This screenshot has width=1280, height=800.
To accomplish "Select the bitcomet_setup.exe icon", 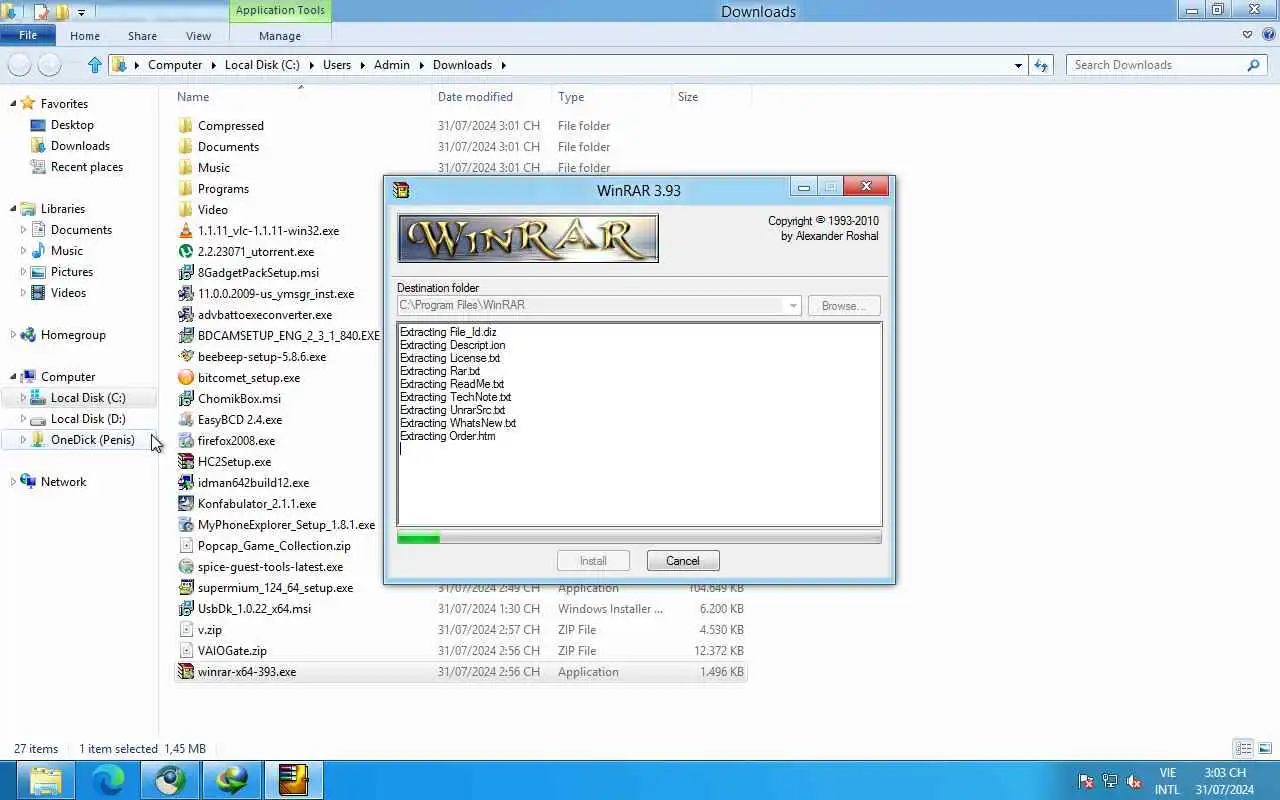I will click(x=185, y=378).
